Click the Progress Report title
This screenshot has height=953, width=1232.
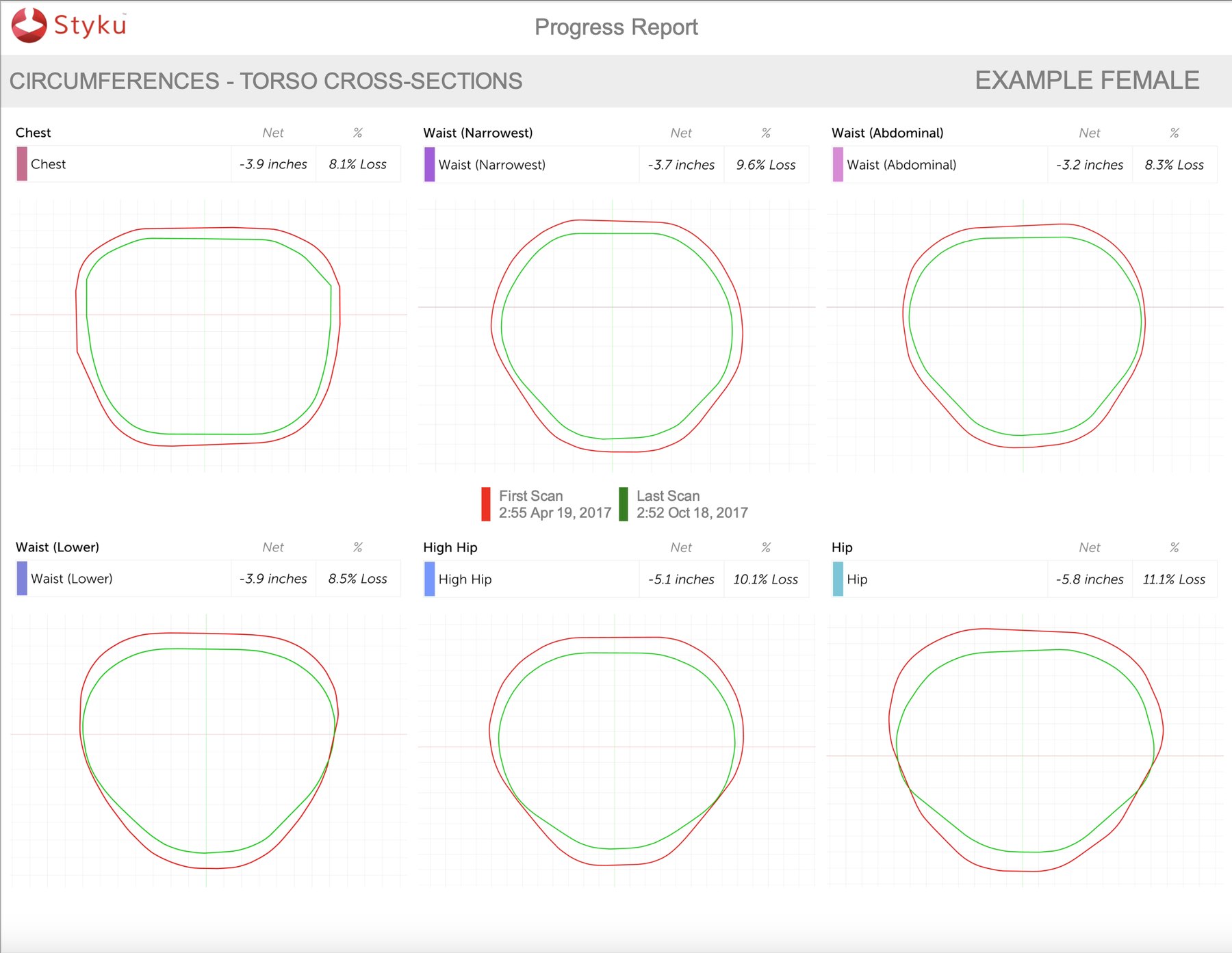click(x=616, y=27)
